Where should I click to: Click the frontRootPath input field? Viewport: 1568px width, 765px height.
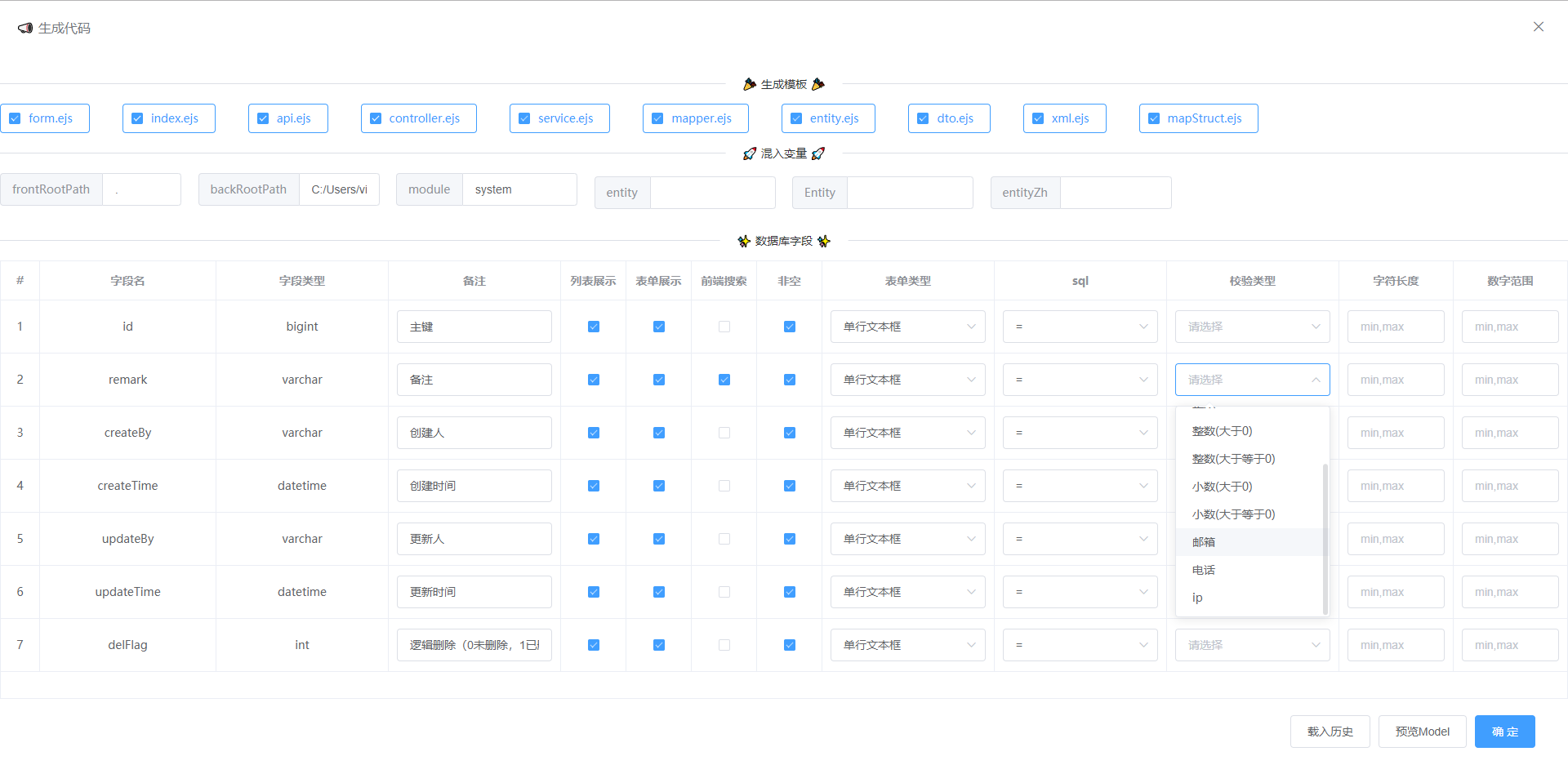141,189
